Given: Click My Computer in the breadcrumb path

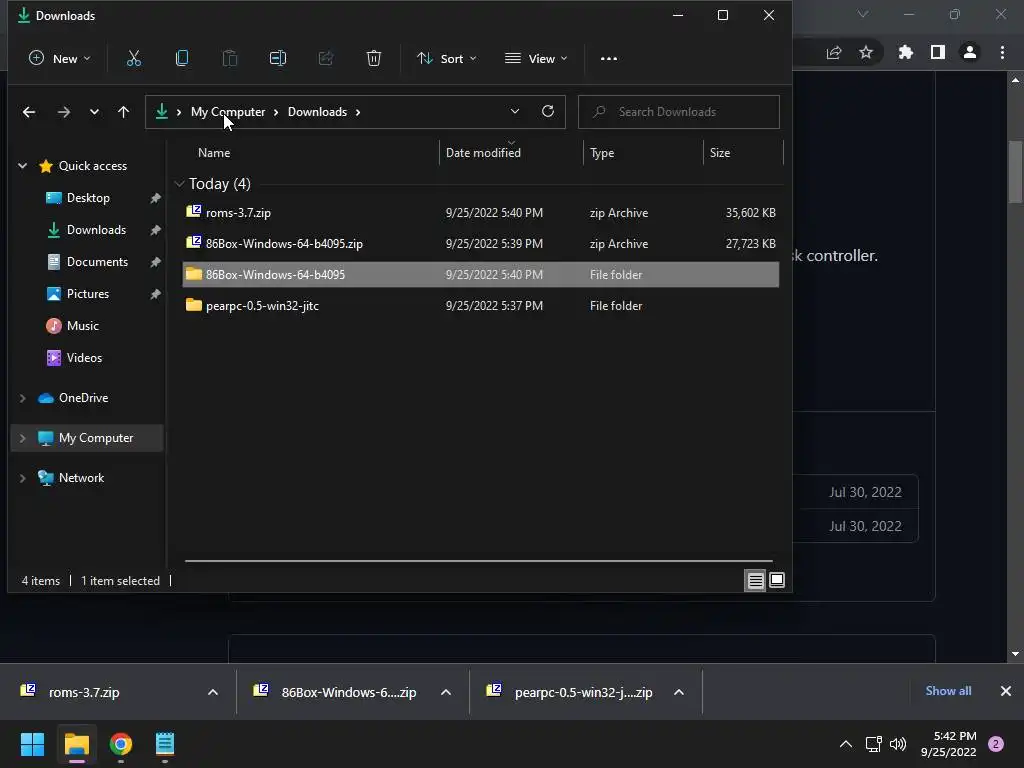Looking at the screenshot, I should pos(228,112).
